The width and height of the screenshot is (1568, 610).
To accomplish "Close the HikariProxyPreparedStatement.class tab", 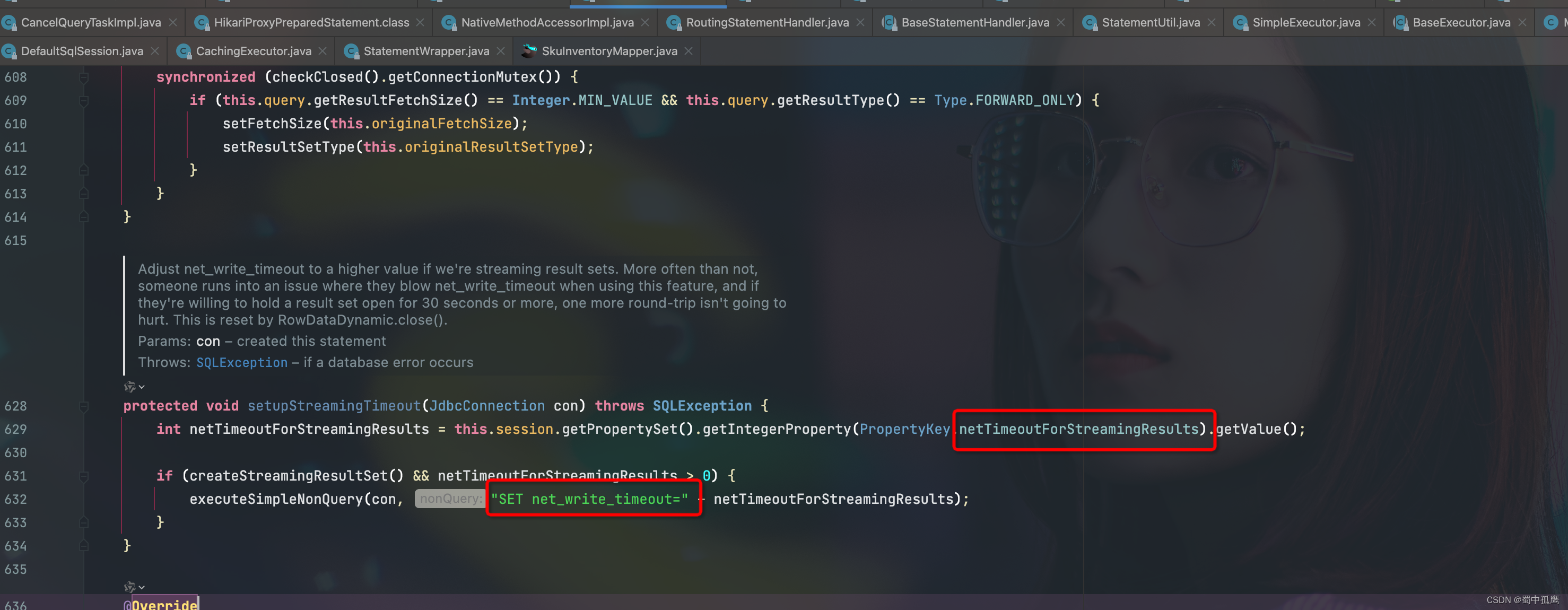I will [420, 22].
